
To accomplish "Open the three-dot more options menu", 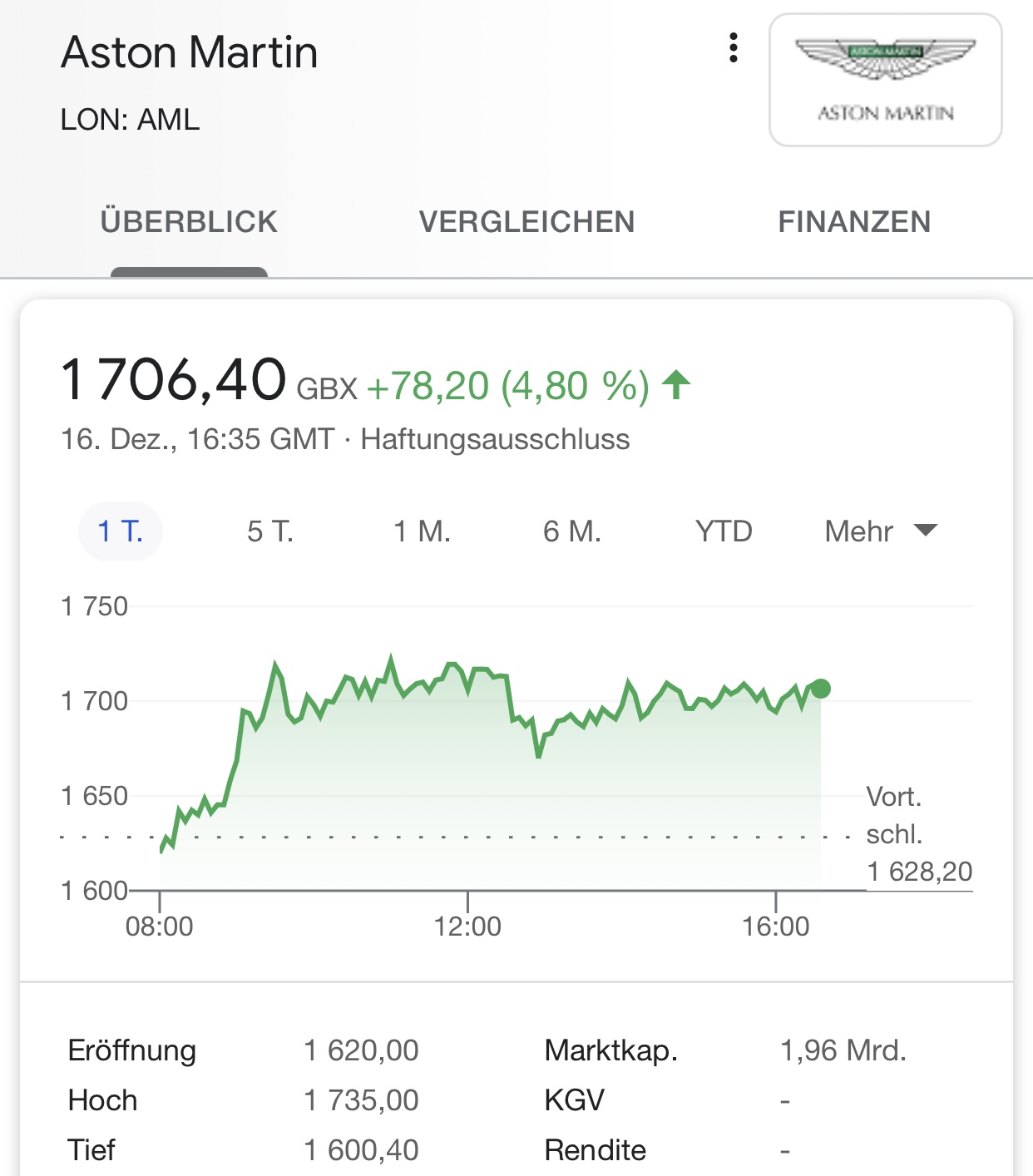I will click(x=733, y=48).
